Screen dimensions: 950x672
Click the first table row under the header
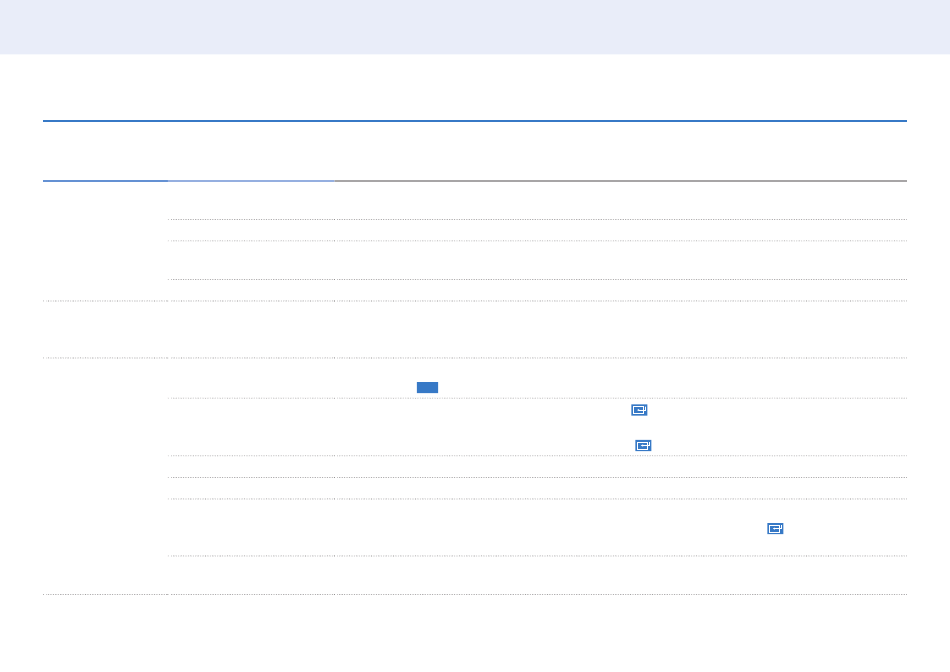click(537, 201)
